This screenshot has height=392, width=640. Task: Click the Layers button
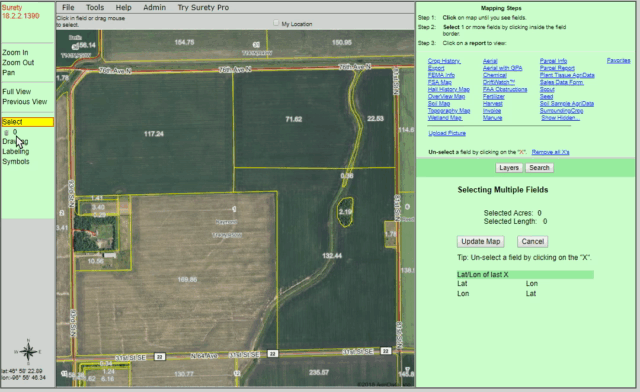point(509,168)
